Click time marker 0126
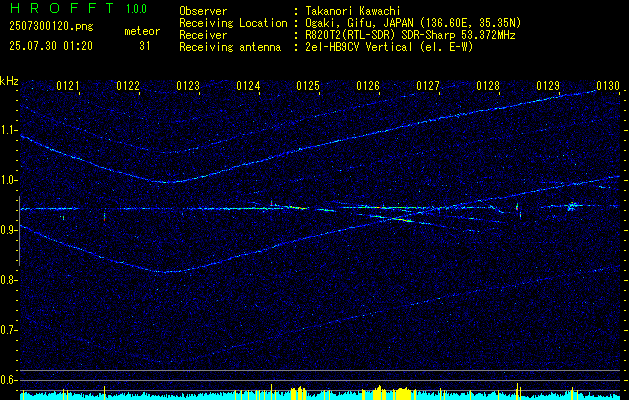 click(368, 85)
